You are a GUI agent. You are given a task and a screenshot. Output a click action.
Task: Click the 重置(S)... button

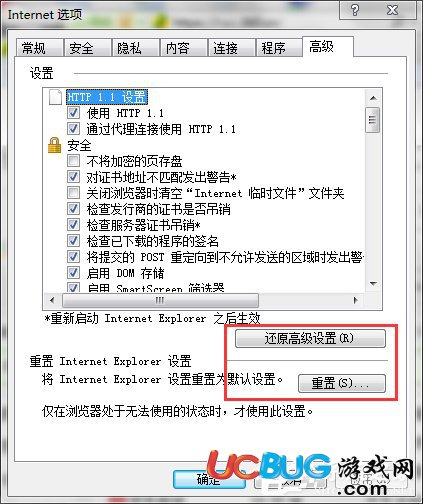(x=342, y=383)
